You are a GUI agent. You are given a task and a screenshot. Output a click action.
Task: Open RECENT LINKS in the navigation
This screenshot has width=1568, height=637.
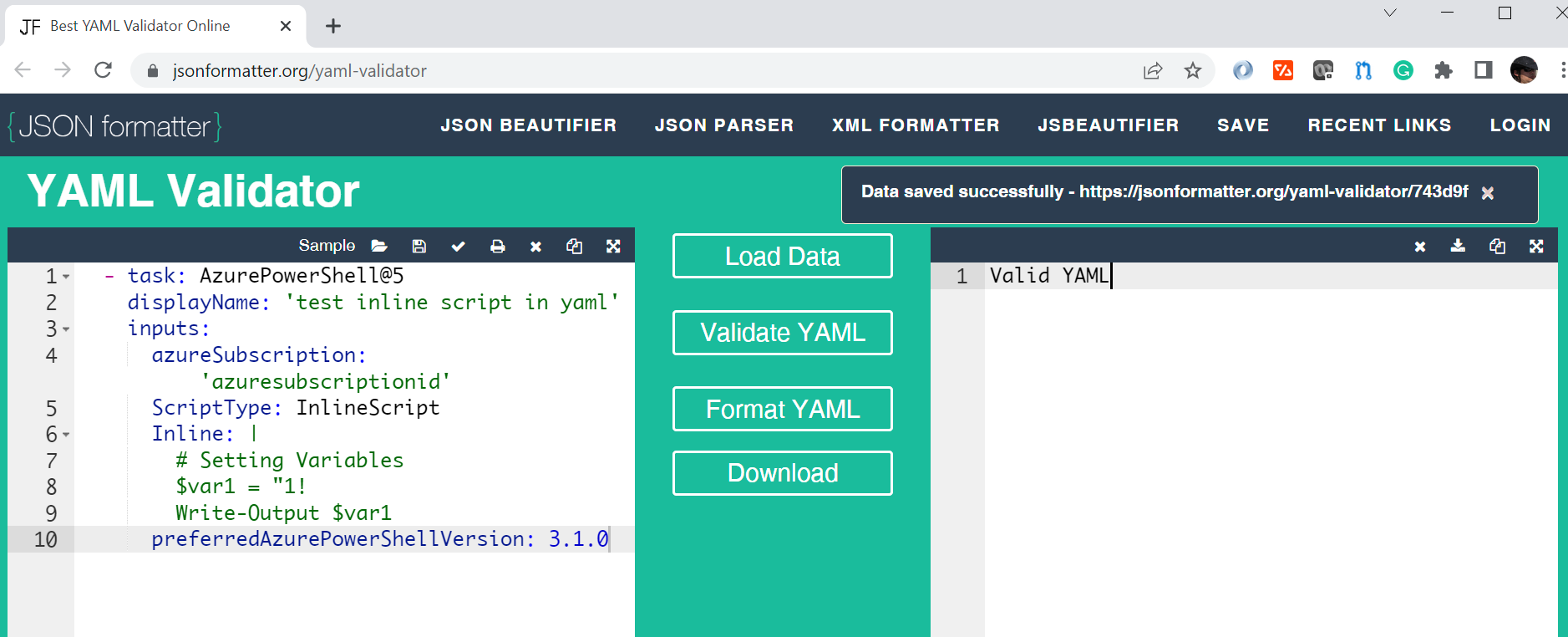[1379, 125]
